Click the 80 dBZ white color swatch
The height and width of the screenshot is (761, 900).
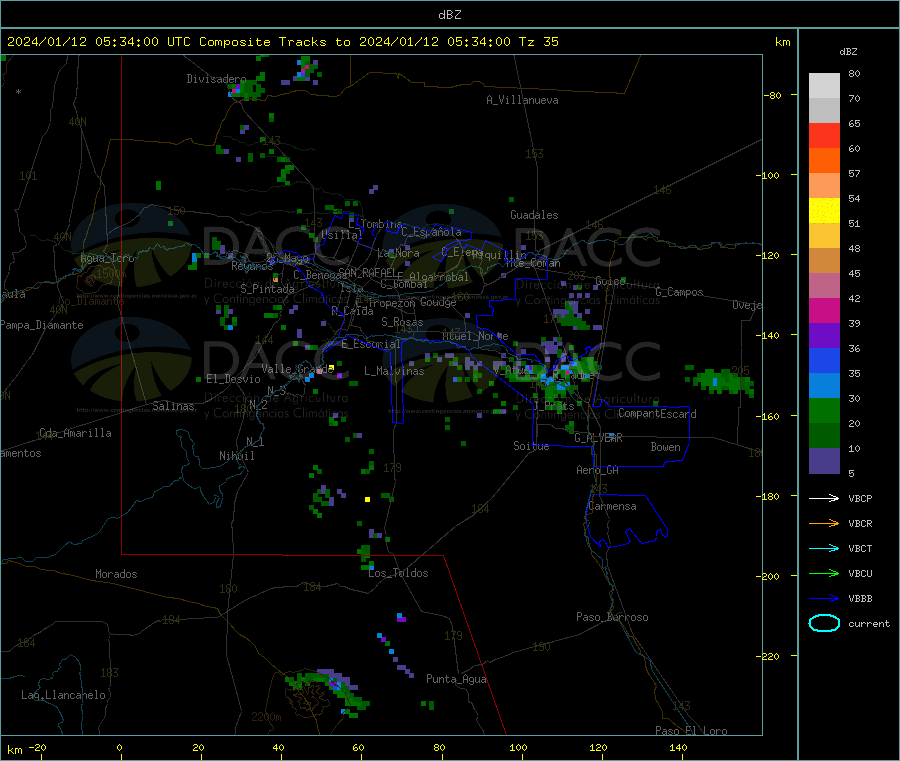pyautogui.click(x=824, y=86)
